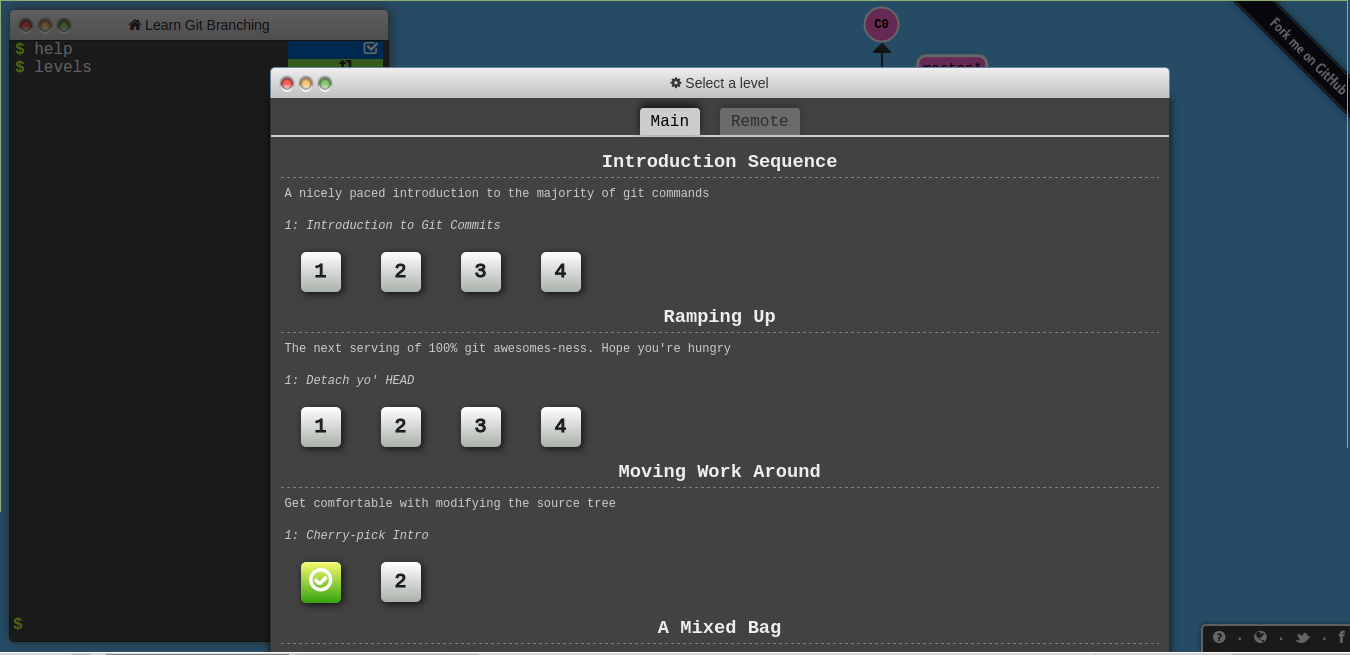
Task: Click 'A nicely paced introduction' description
Action: (496, 194)
